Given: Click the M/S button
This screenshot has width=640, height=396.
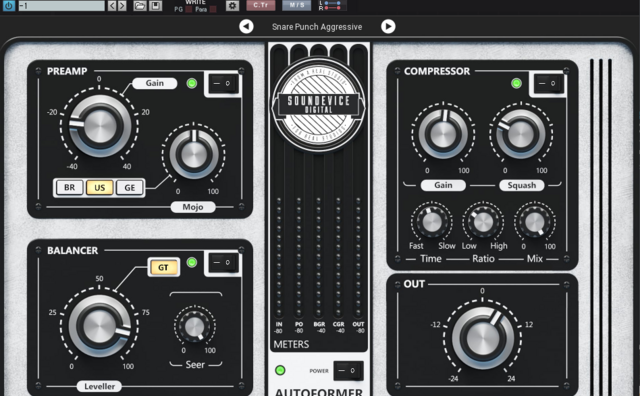Looking at the screenshot, I should (x=297, y=5).
